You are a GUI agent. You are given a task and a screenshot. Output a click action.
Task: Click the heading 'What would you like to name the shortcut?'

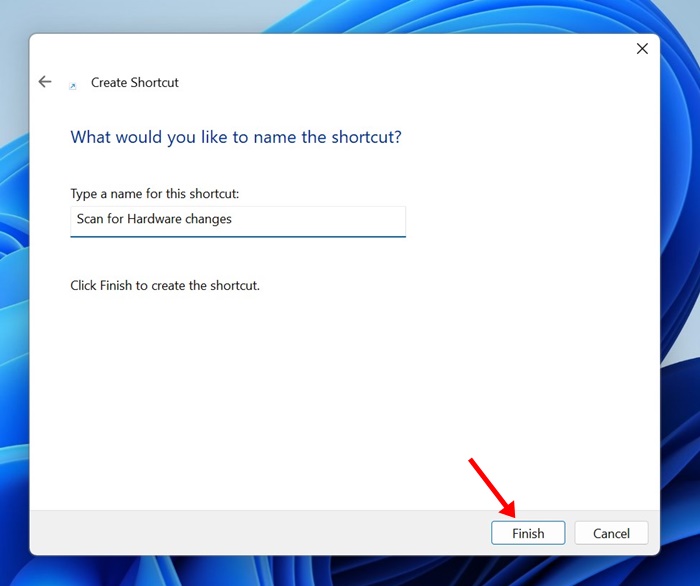click(236, 137)
